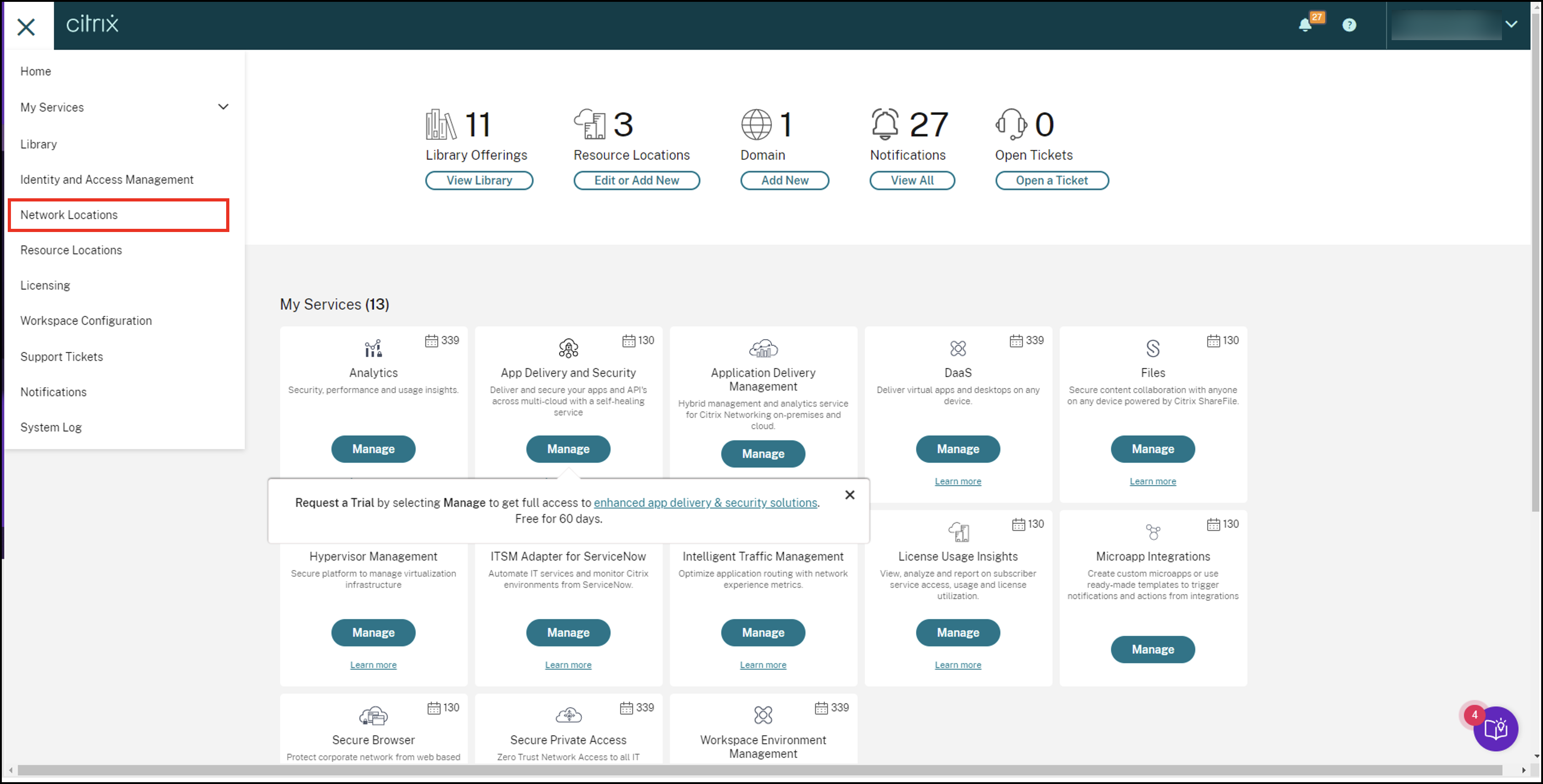This screenshot has height=784, width=1543.
Task: Click the DaaS service icon
Action: tap(958, 348)
